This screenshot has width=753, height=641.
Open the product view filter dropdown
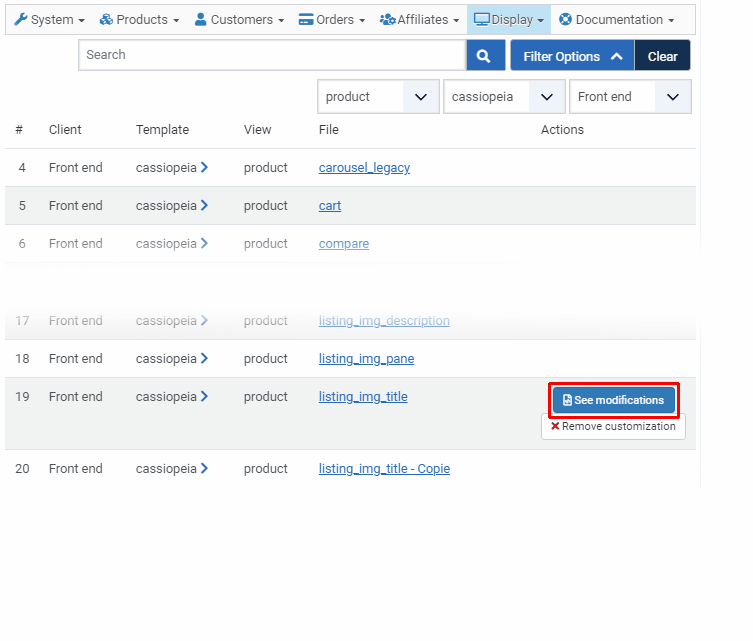click(x=378, y=97)
